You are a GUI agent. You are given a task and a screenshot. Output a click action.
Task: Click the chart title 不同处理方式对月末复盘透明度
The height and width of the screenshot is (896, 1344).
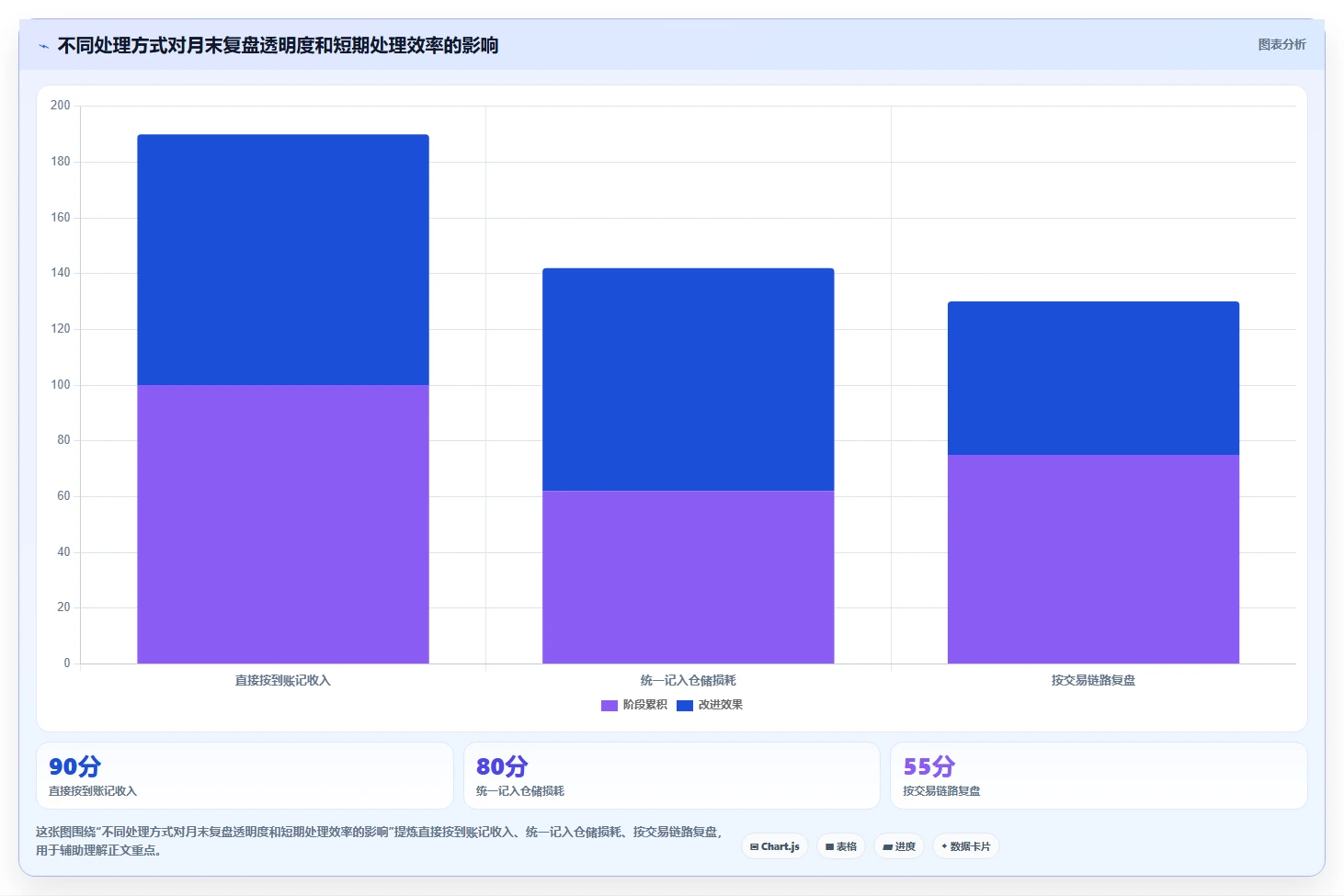coord(278,45)
